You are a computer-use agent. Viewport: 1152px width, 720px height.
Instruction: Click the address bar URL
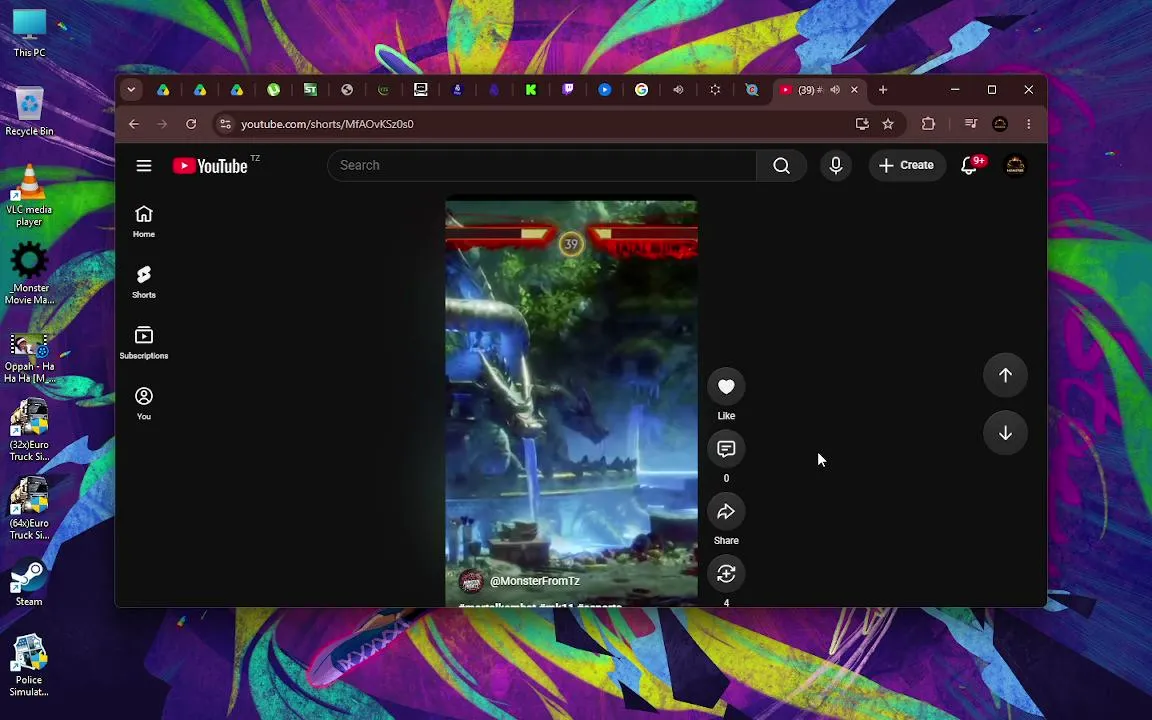327,124
